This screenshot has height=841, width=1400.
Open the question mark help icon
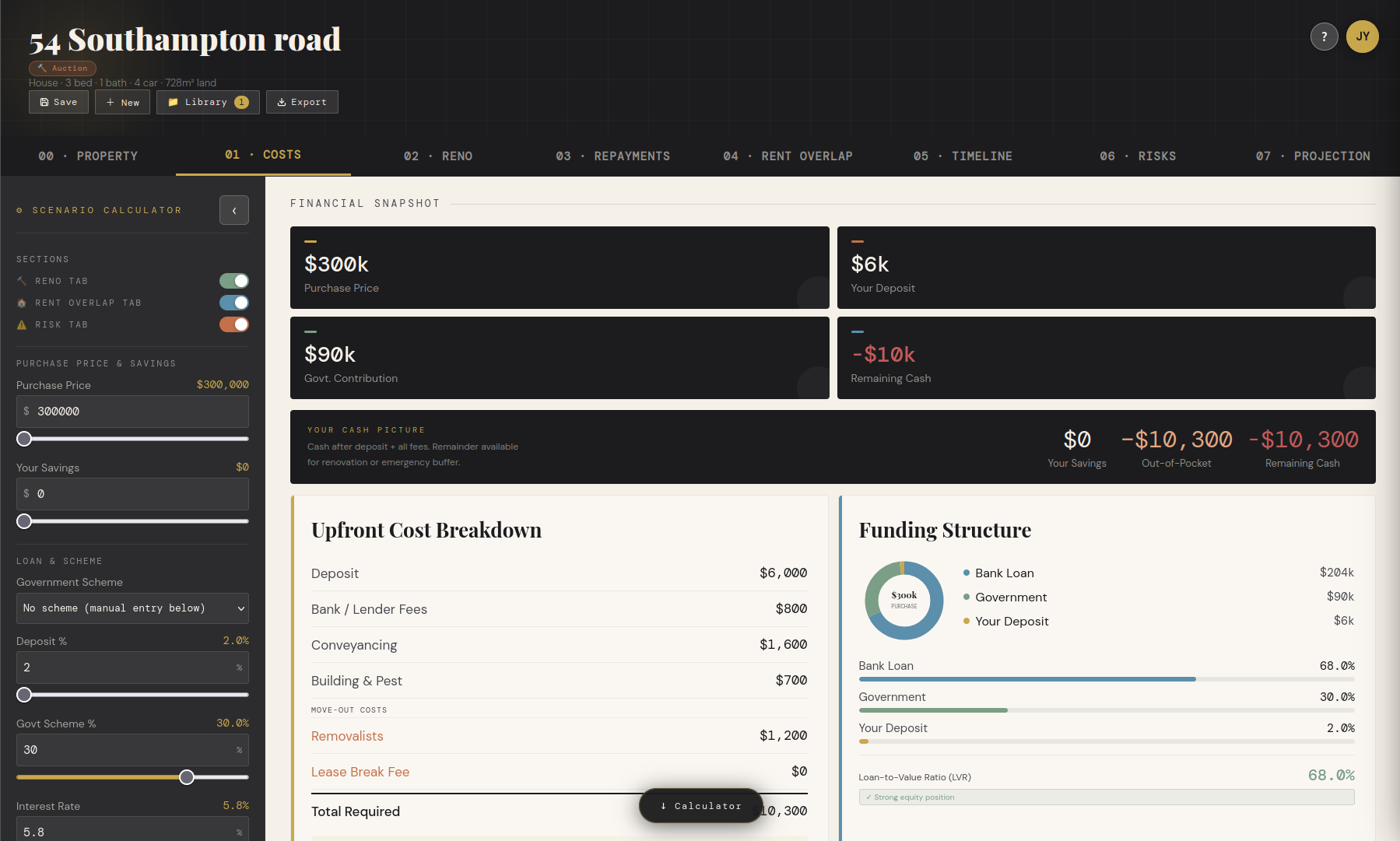1324,36
